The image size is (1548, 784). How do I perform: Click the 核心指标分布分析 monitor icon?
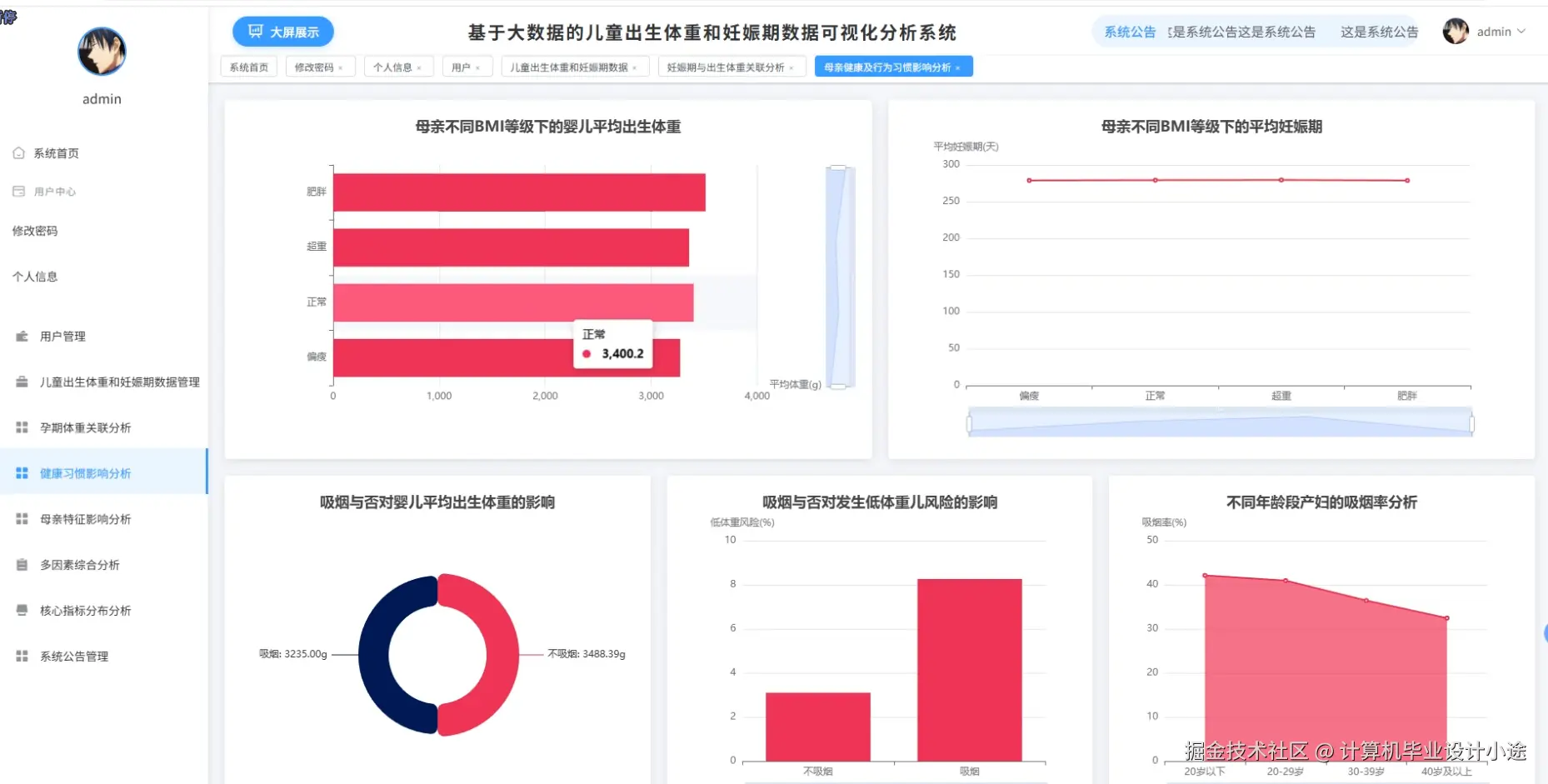[20, 610]
